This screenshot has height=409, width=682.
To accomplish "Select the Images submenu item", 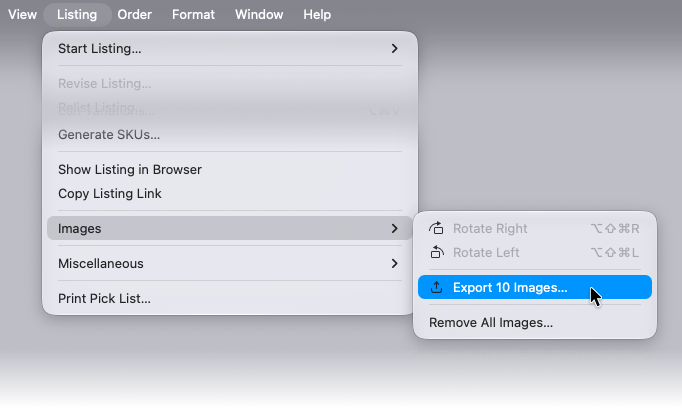I will 230,228.
